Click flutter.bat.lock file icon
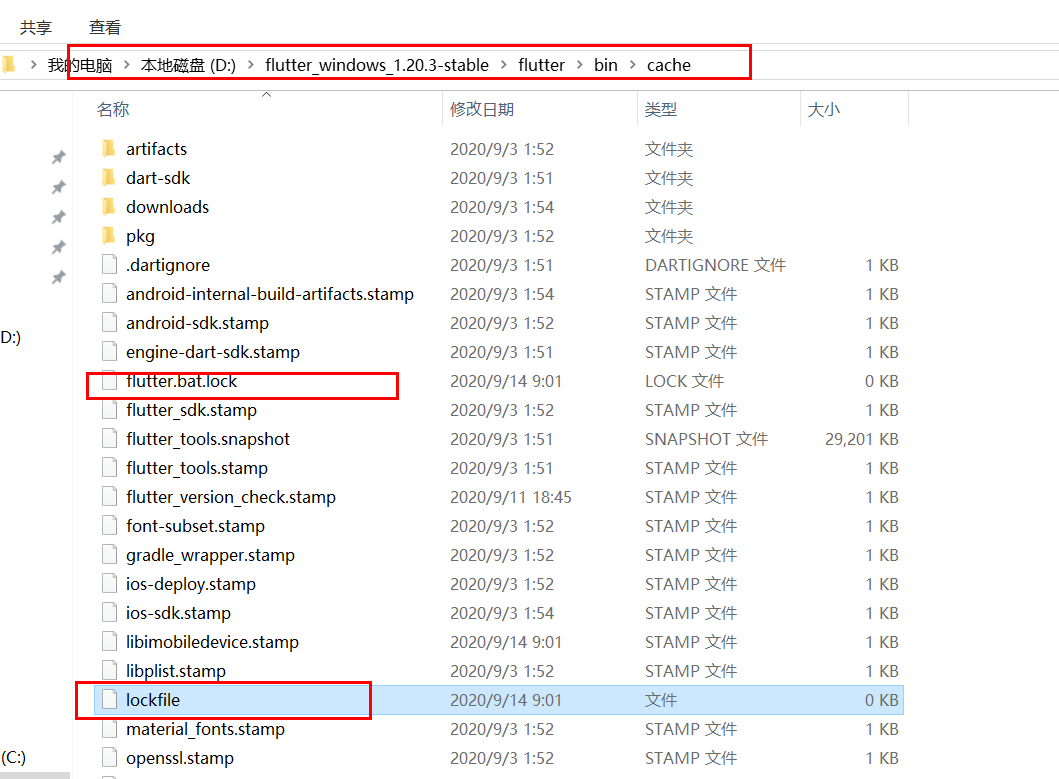 click(x=109, y=380)
